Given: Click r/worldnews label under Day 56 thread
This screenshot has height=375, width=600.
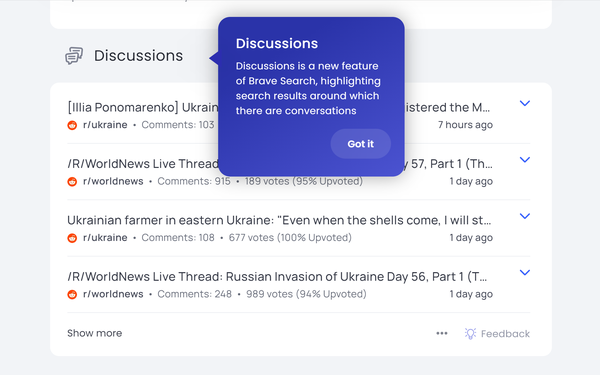Looking at the screenshot, I should pos(113,294).
